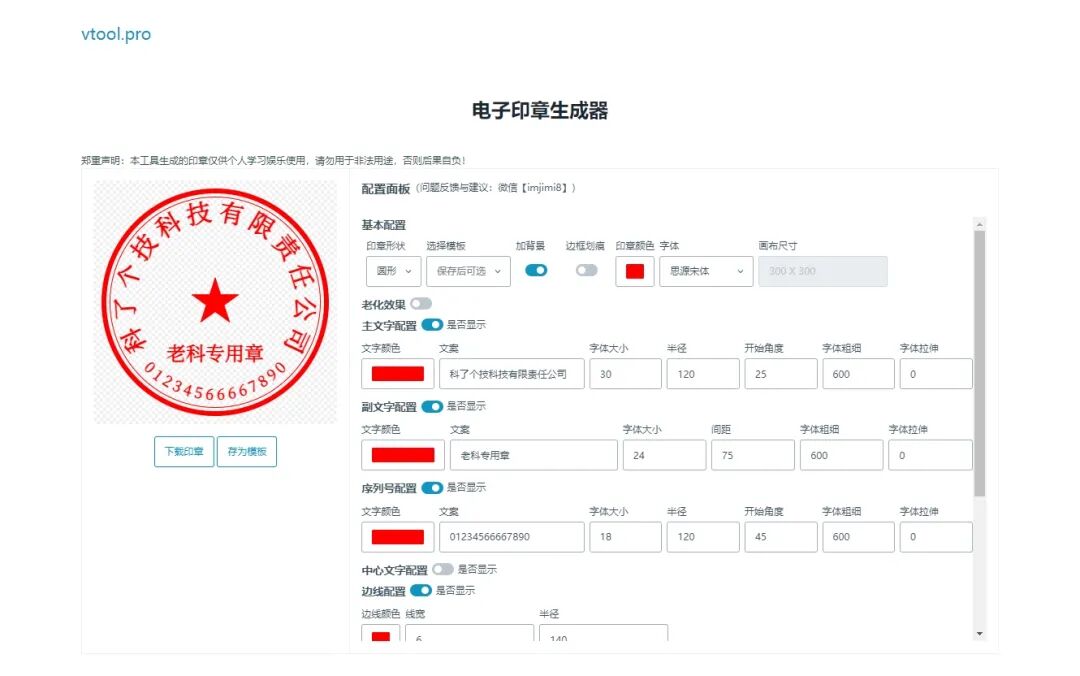
Task: Open the 字体 思源宋体 dropdown
Action: coord(706,272)
